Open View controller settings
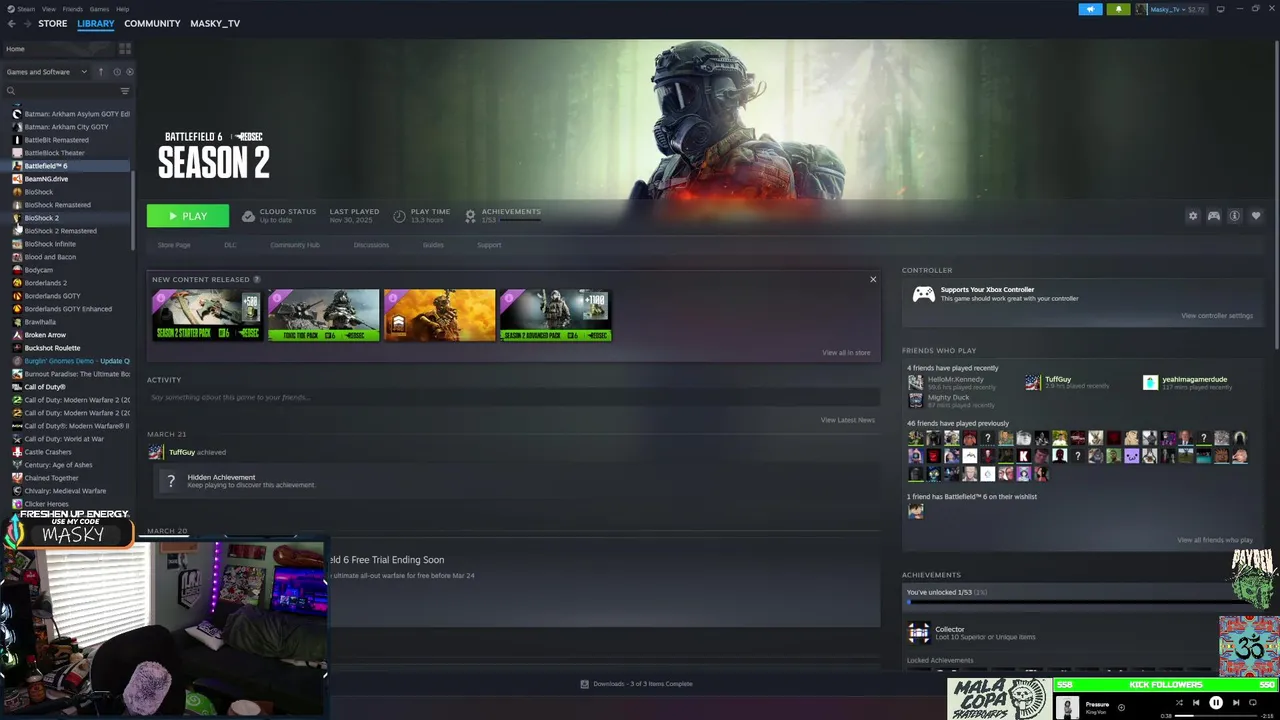 [x=1217, y=316]
